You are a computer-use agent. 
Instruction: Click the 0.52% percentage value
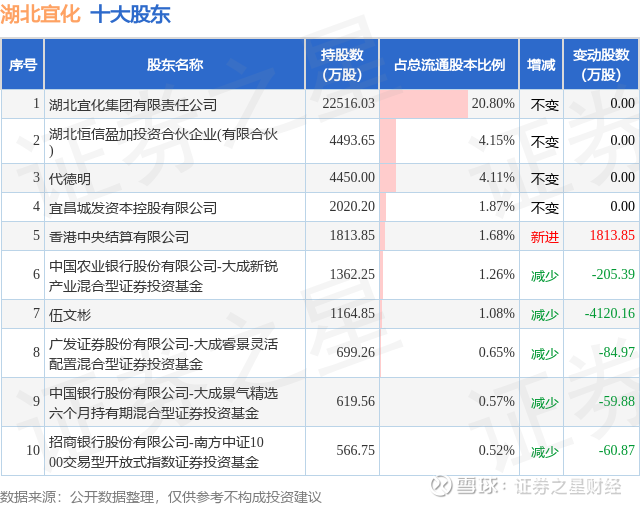[496, 450]
